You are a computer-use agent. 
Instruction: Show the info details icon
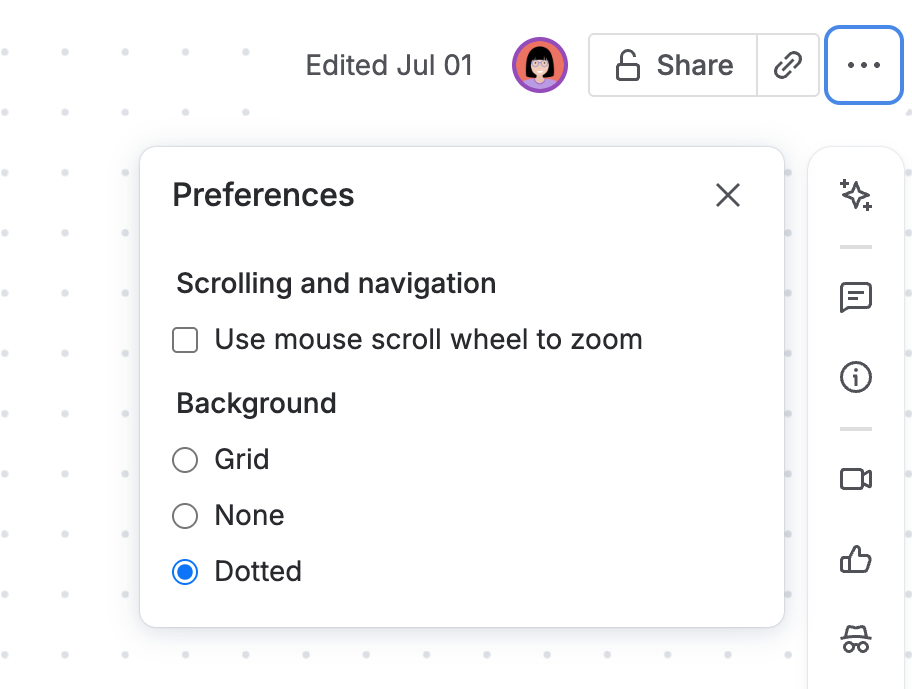[856, 377]
